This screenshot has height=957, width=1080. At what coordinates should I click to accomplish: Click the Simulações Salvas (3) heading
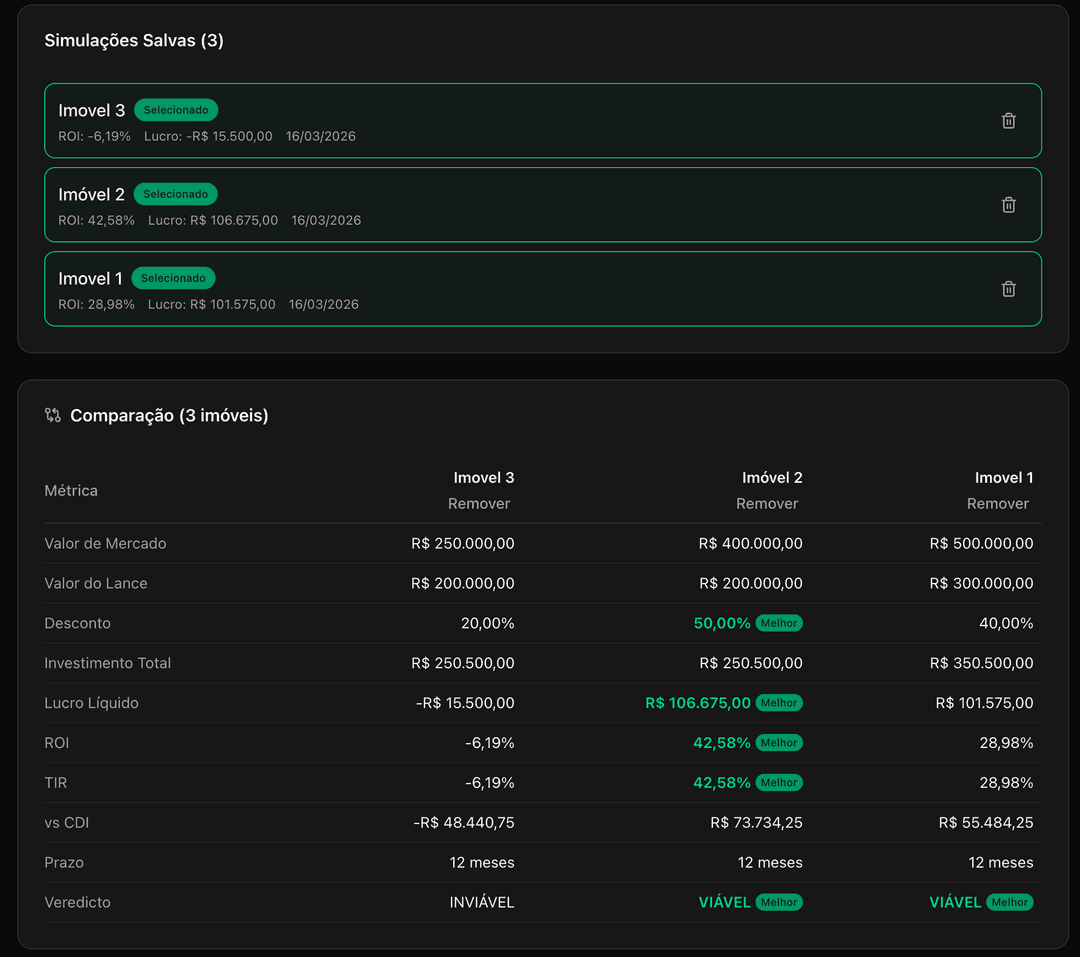tap(134, 41)
